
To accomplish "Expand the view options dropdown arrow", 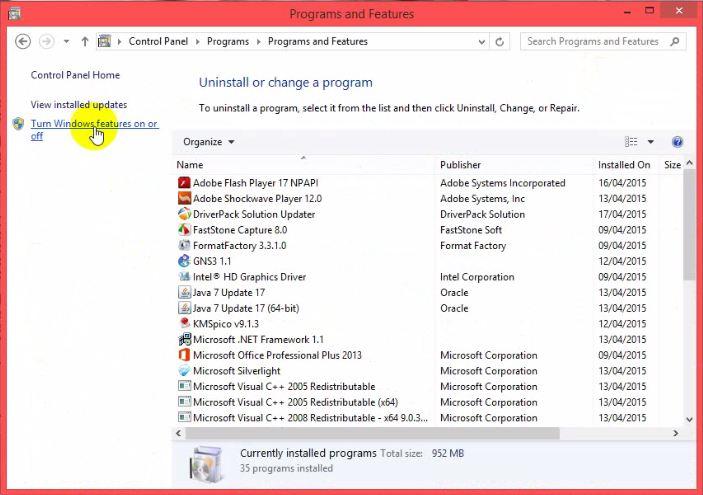I will point(651,142).
